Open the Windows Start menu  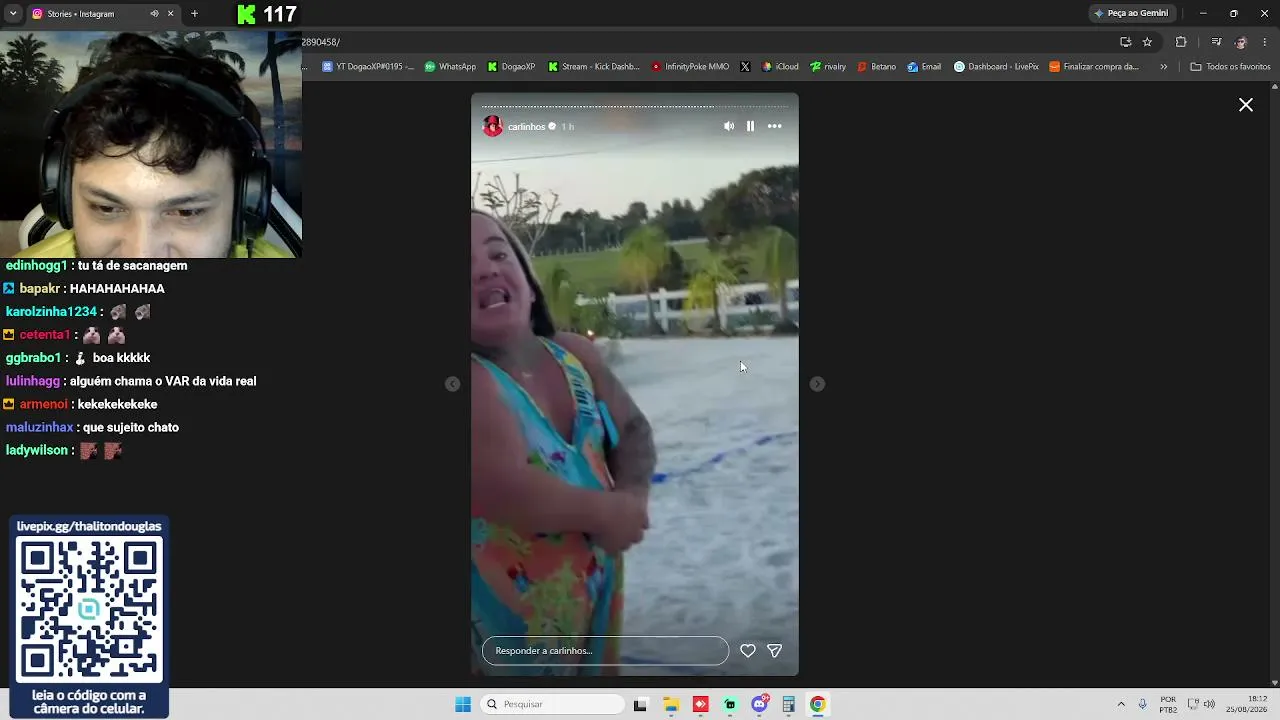[463, 704]
